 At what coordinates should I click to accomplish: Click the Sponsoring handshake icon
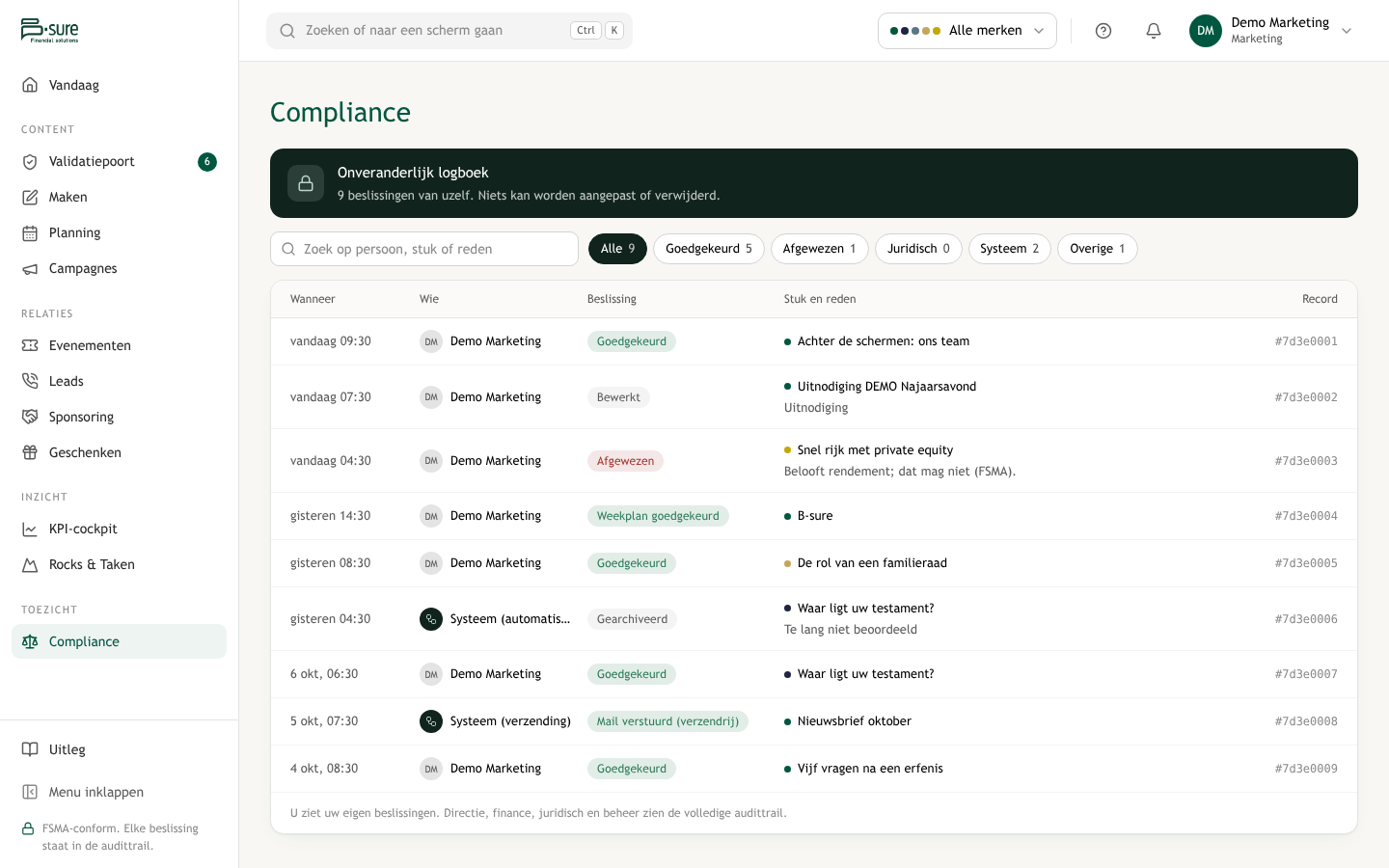(x=30, y=417)
